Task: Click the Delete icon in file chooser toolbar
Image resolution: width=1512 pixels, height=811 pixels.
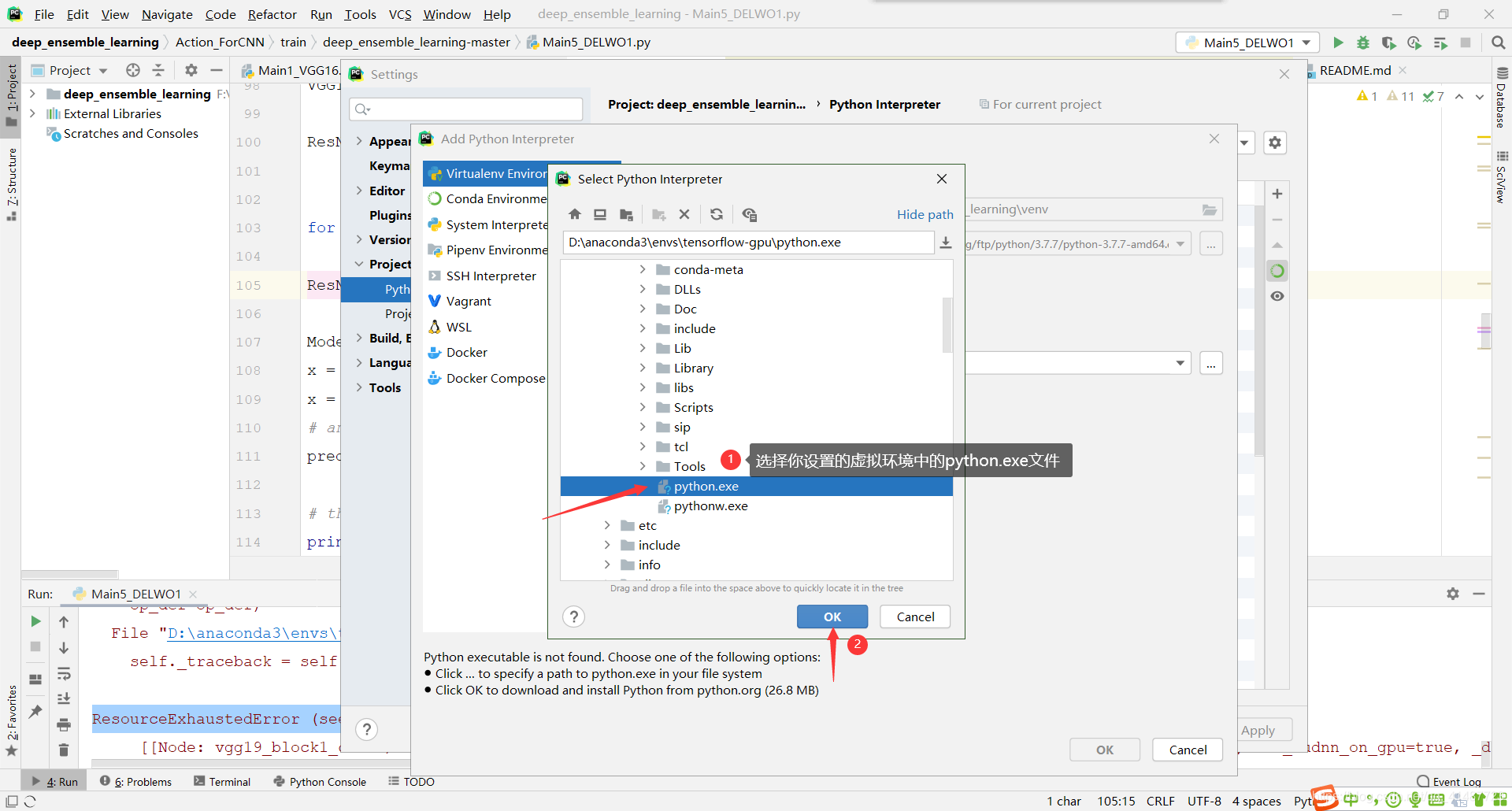Action: pyautogui.click(x=684, y=214)
